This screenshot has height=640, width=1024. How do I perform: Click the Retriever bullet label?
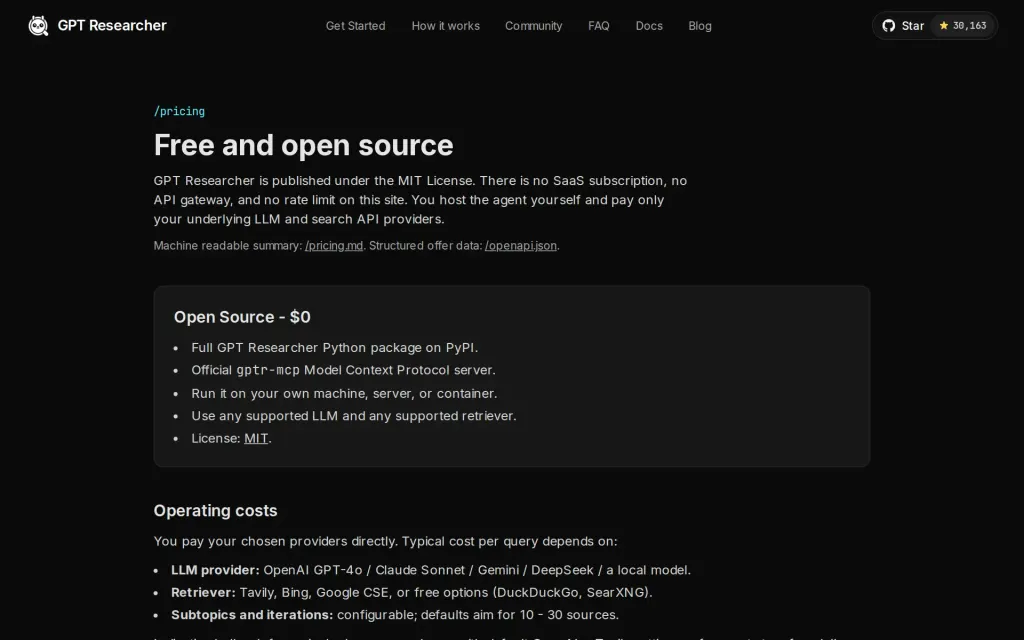(x=203, y=592)
